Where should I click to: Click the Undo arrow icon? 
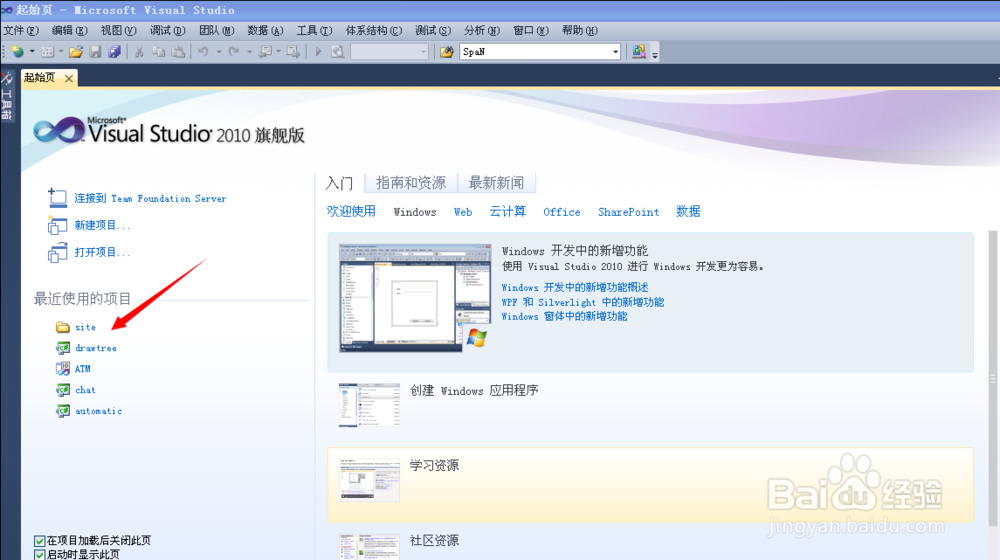203,52
